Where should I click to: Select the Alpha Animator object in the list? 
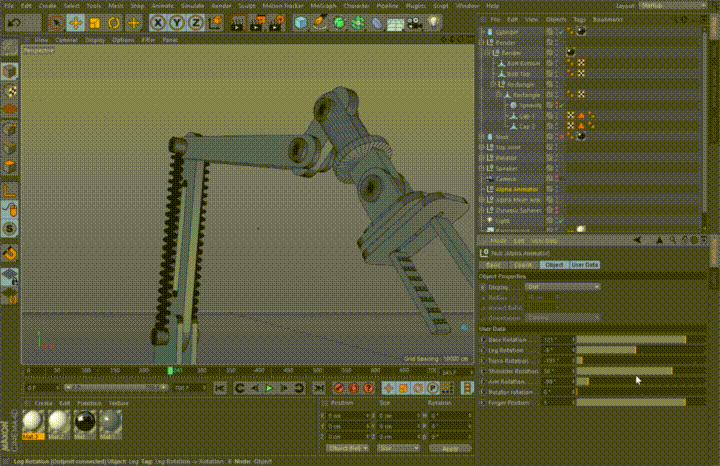(517, 189)
